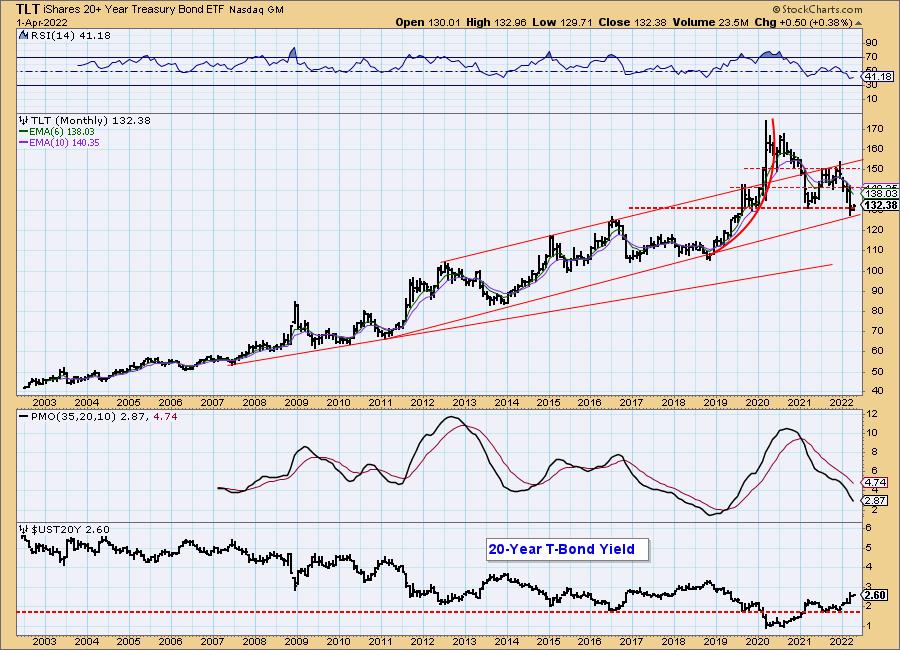Click the 2009 year label below the price panel
900x650 pixels.
(x=296, y=403)
